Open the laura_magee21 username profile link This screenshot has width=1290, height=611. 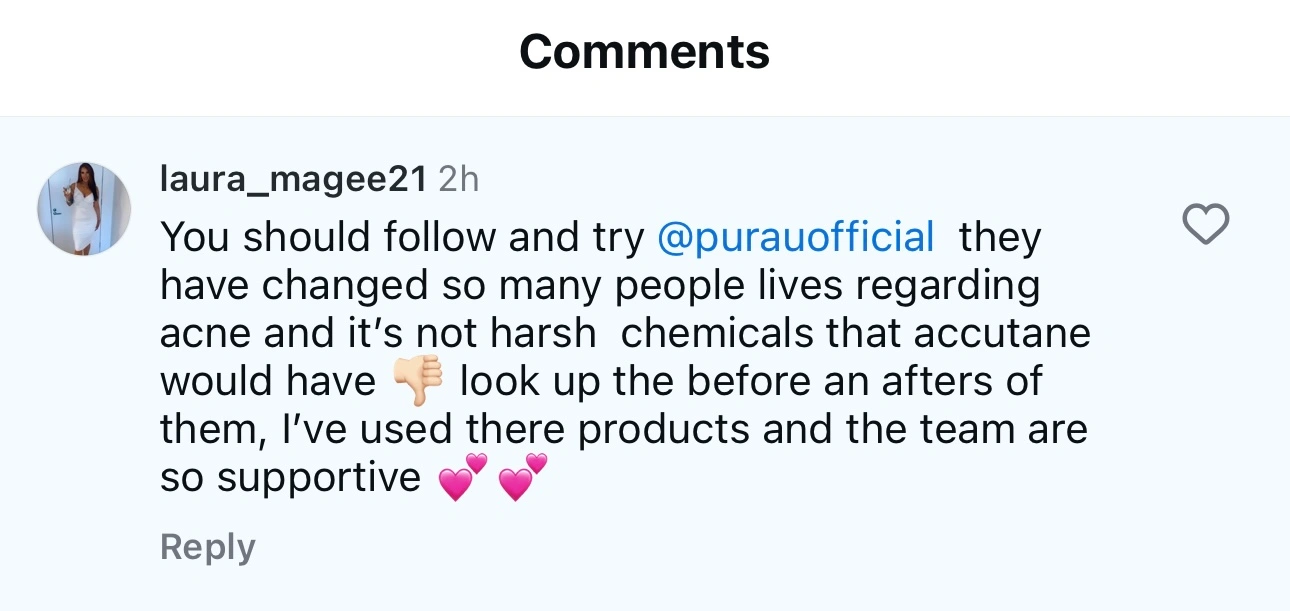[294, 178]
